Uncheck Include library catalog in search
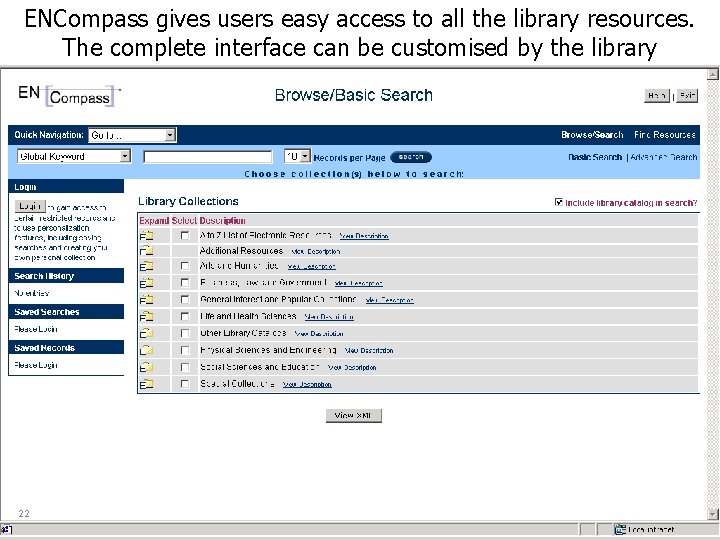 tap(558, 202)
